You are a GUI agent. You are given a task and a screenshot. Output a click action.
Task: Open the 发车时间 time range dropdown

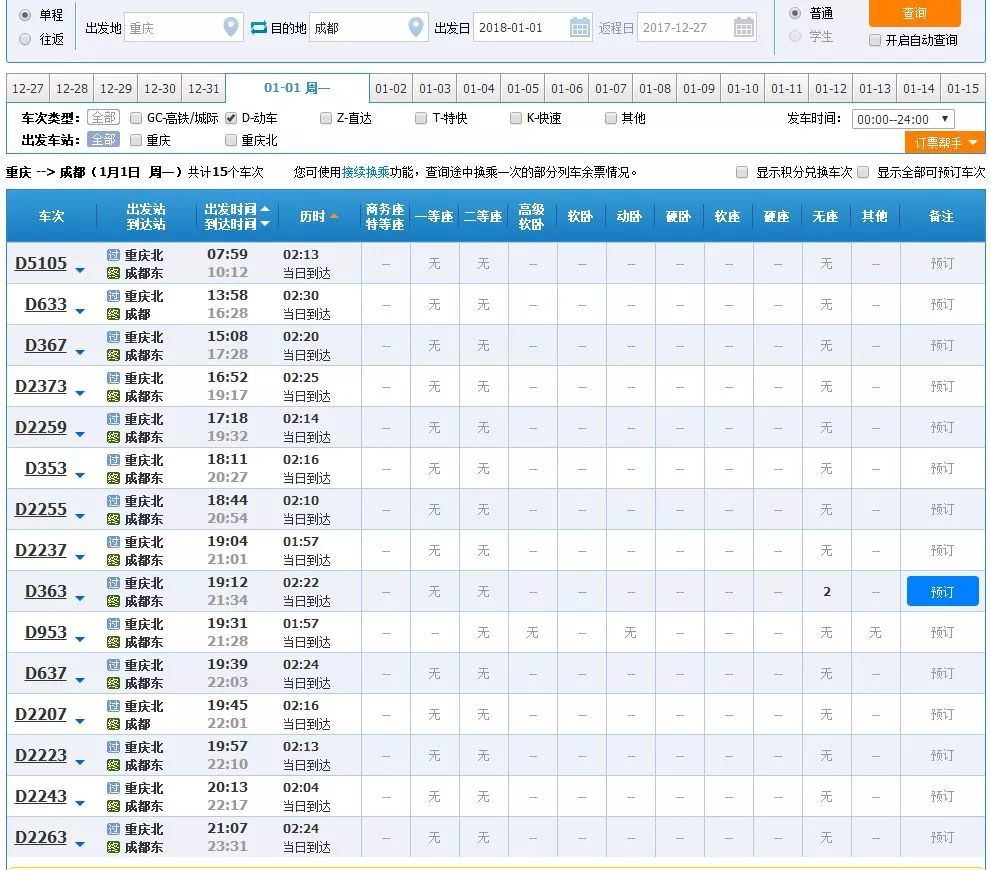(903, 117)
